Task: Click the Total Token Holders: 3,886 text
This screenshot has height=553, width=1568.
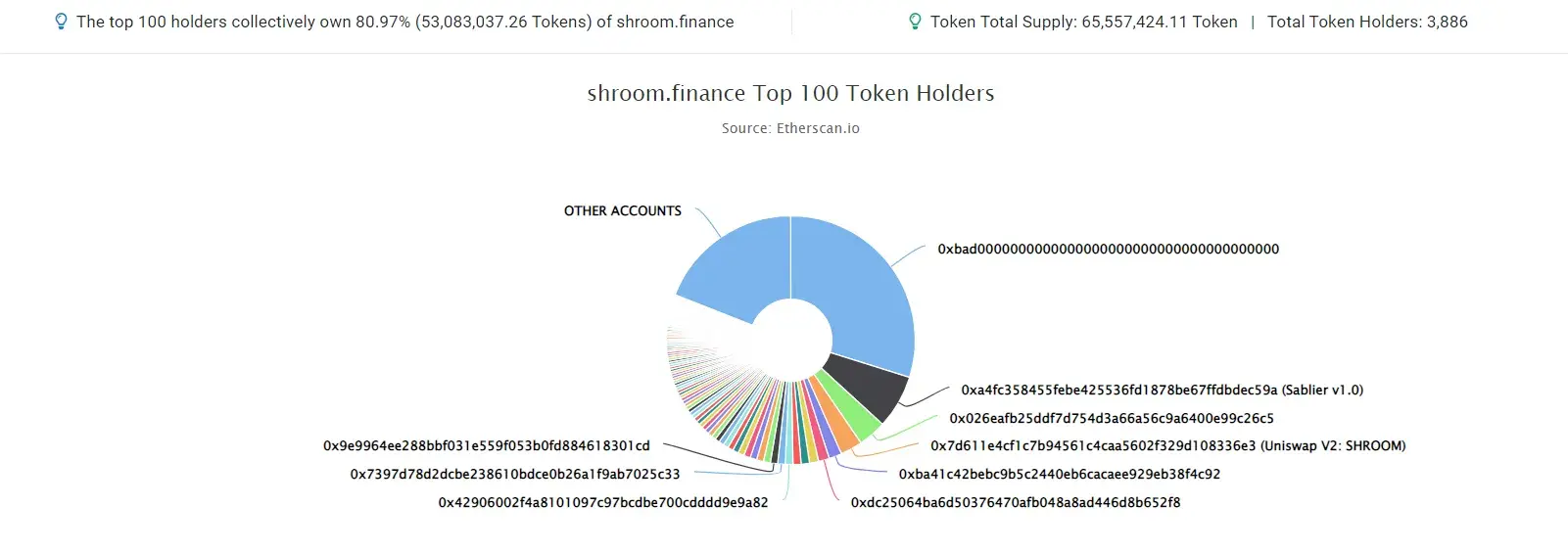Action: pyautogui.click(x=1367, y=22)
